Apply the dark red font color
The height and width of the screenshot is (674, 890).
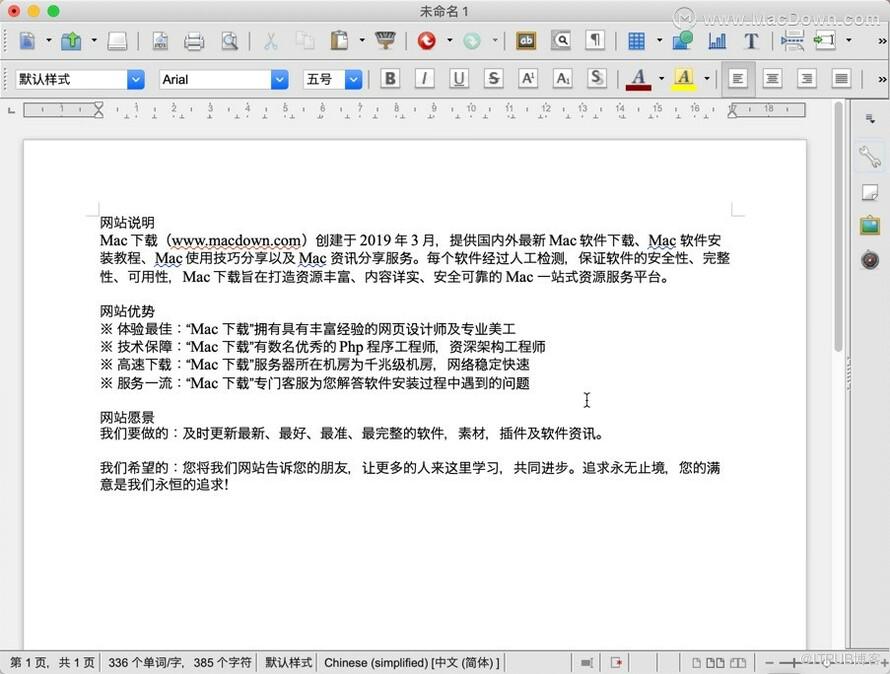point(639,78)
